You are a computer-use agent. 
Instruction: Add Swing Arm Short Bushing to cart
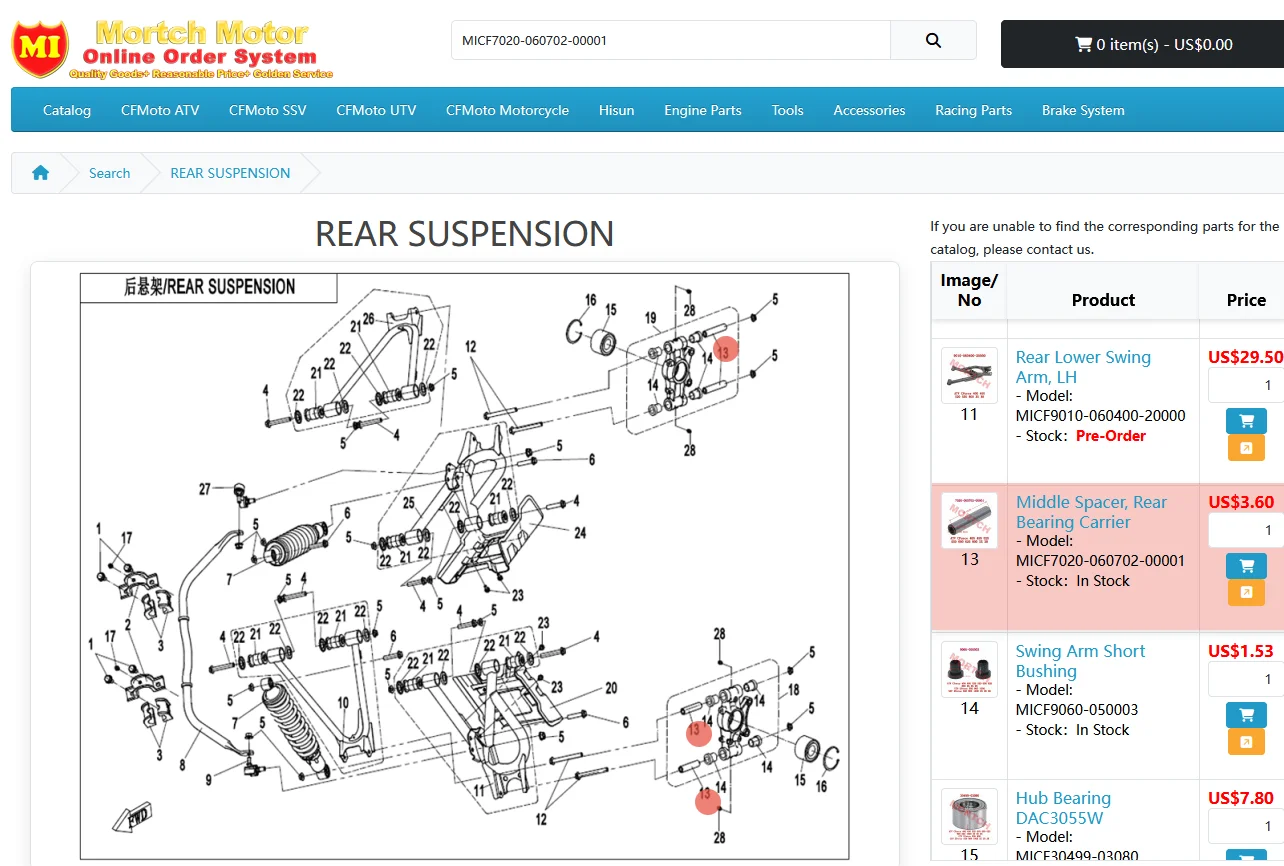pyautogui.click(x=1246, y=715)
